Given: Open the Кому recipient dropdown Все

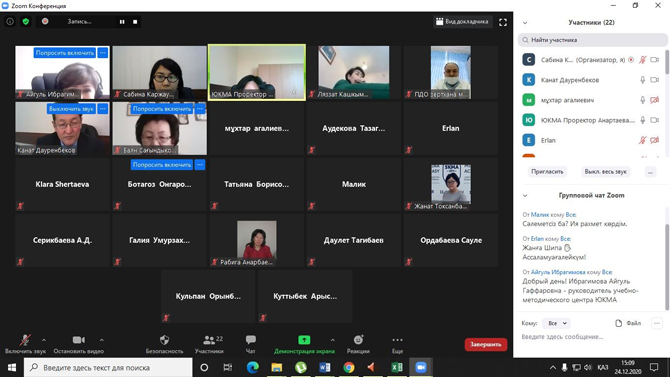Looking at the screenshot, I should [557, 324].
